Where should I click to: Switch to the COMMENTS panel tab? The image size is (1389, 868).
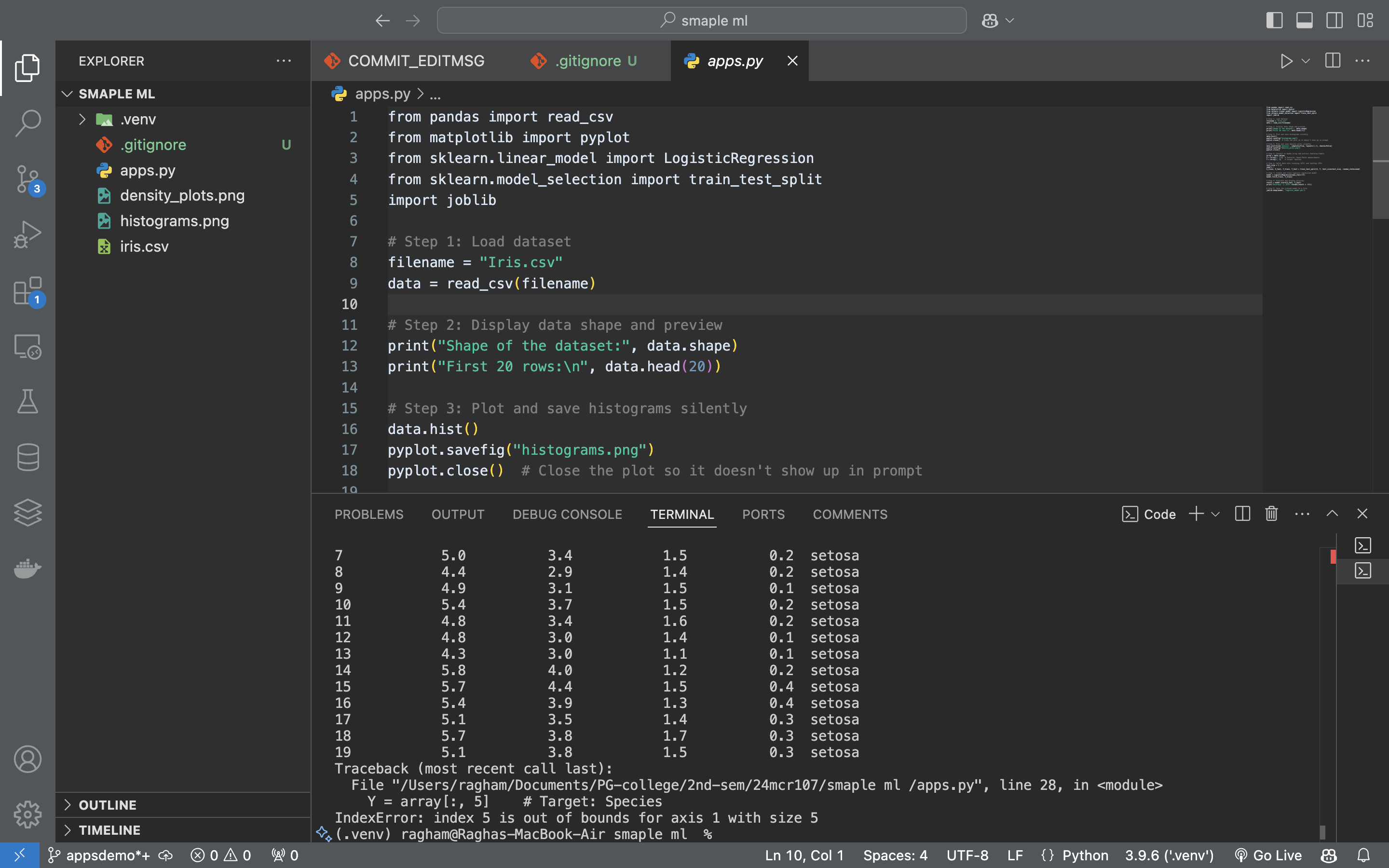pyautogui.click(x=850, y=515)
